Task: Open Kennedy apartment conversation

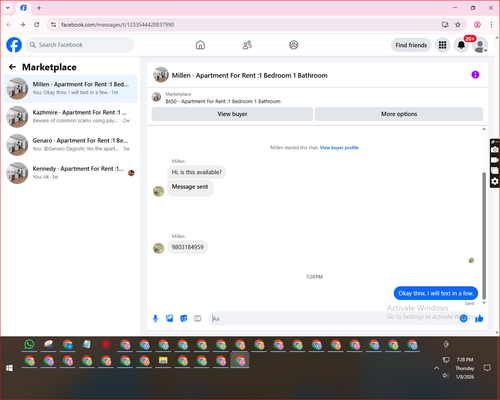Action: tap(70, 173)
